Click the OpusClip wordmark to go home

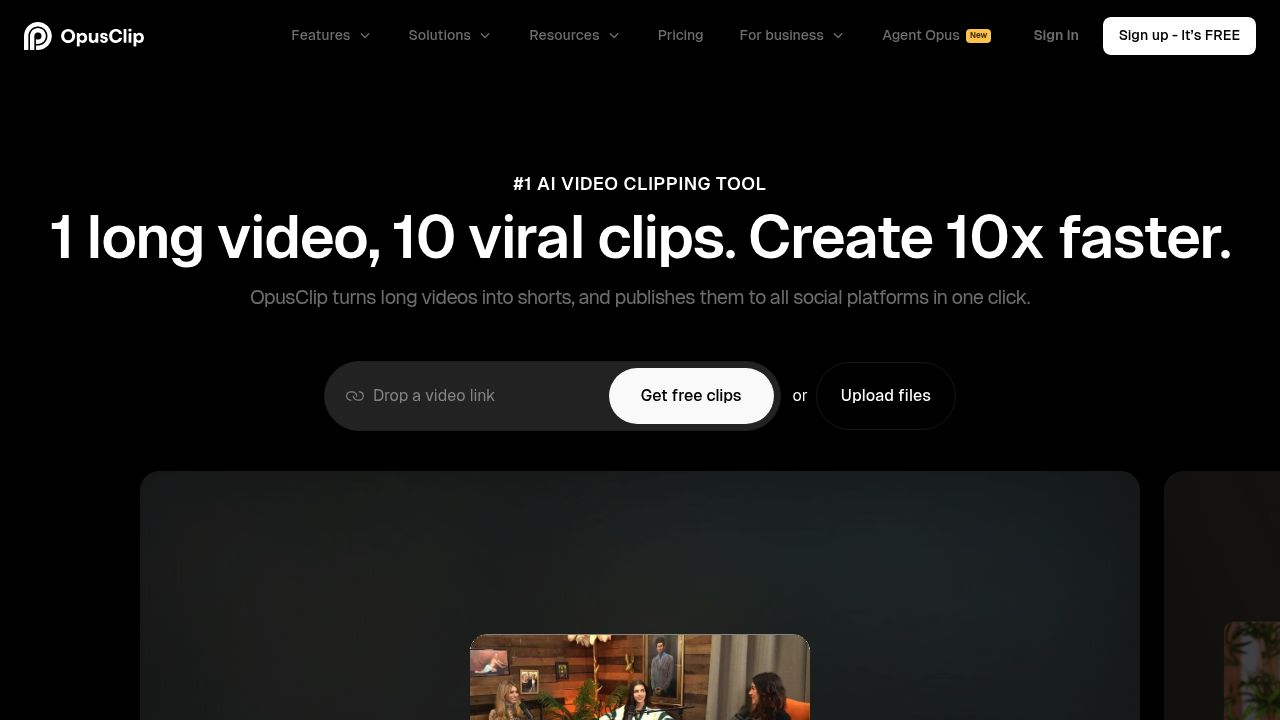point(102,35)
